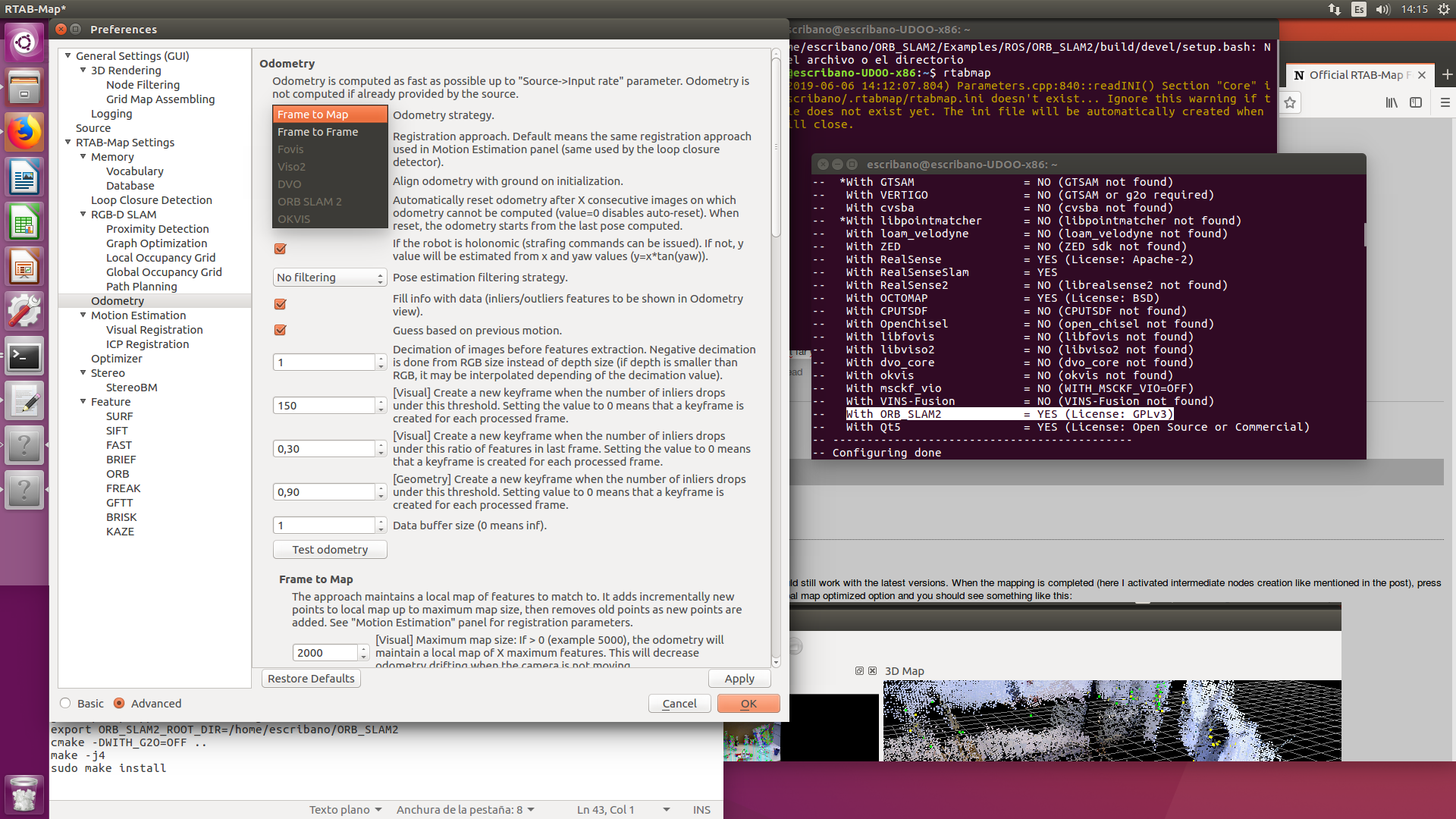Open the No filtering dropdown
The image size is (1456, 819).
click(x=329, y=278)
